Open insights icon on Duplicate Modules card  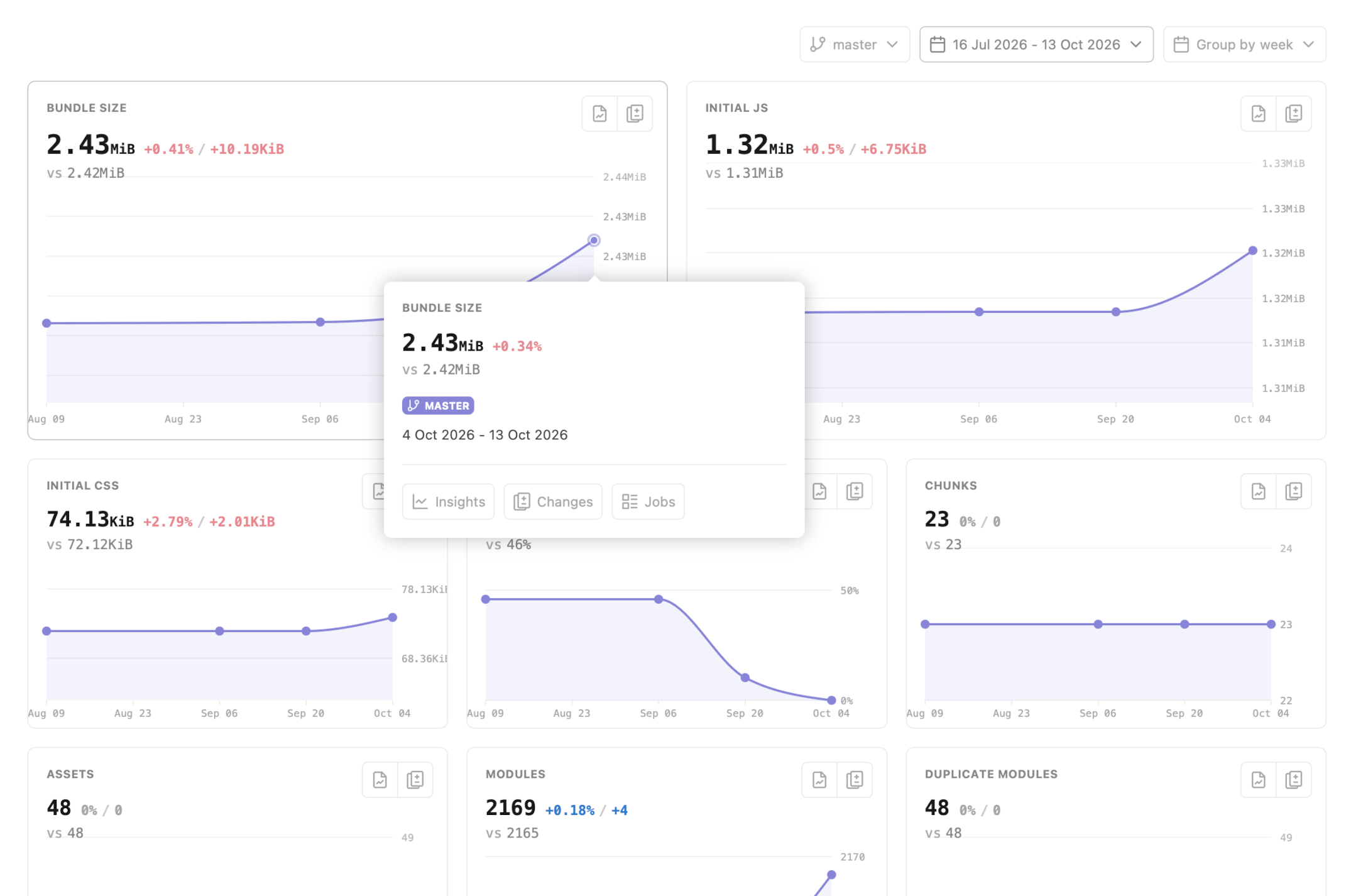tap(1258, 780)
